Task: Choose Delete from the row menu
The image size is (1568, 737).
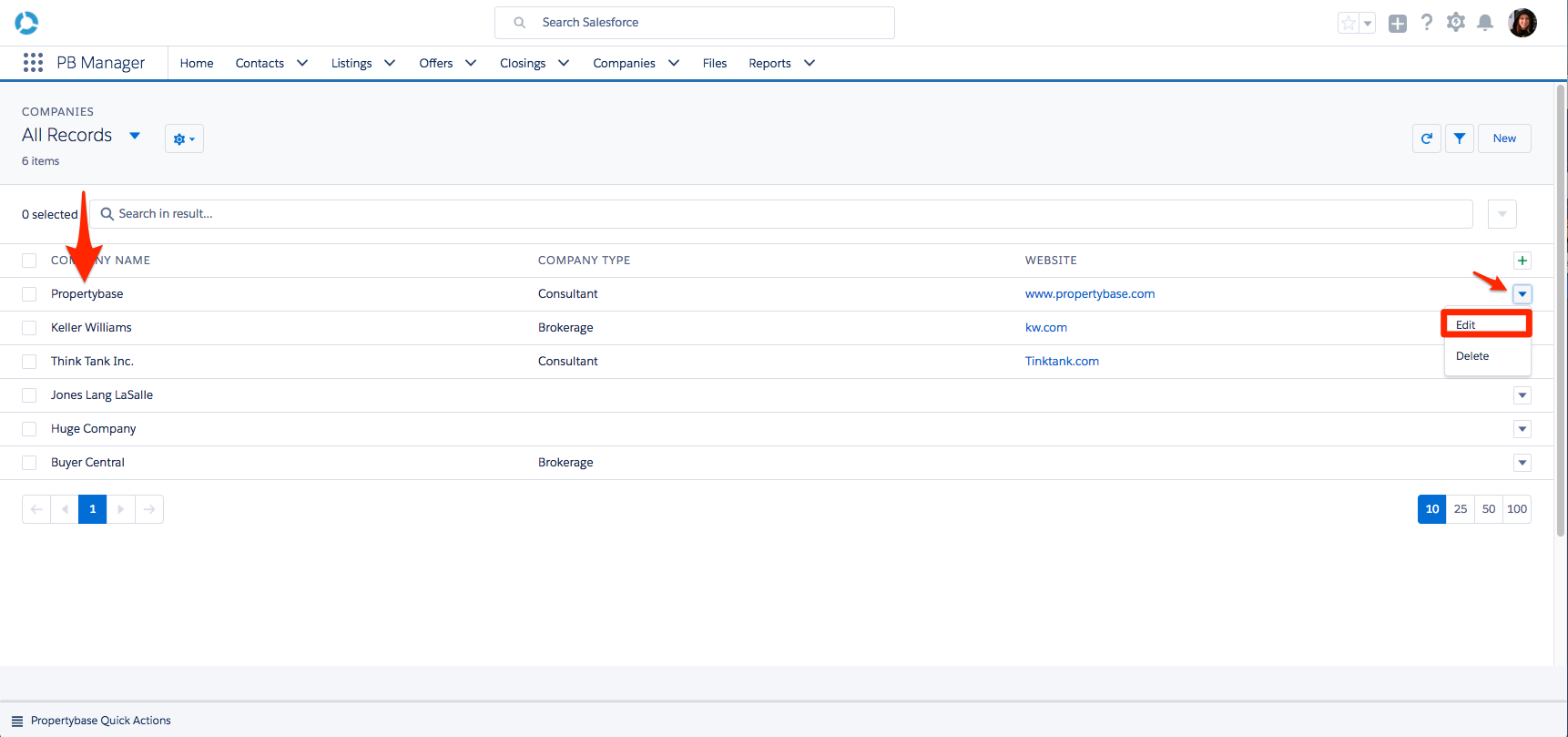Action: tap(1487, 356)
